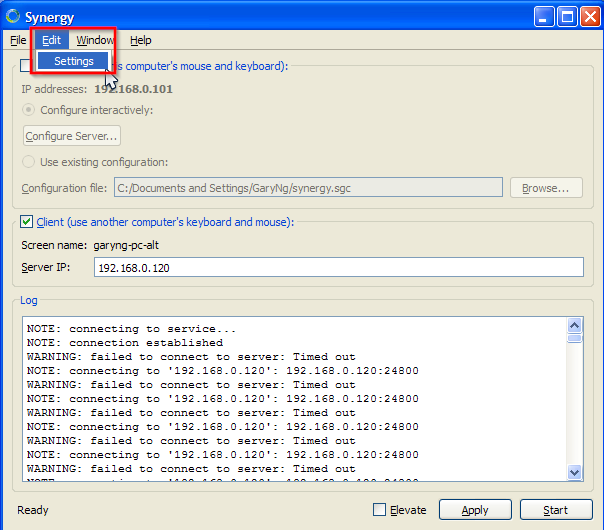Click the log scrollbar down arrow

pyautogui.click(x=575, y=472)
